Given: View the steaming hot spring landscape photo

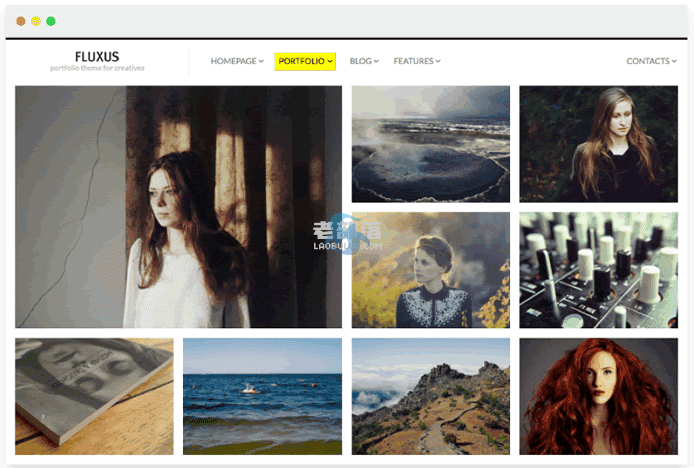Looking at the screenshot, I should coord(430,144).
